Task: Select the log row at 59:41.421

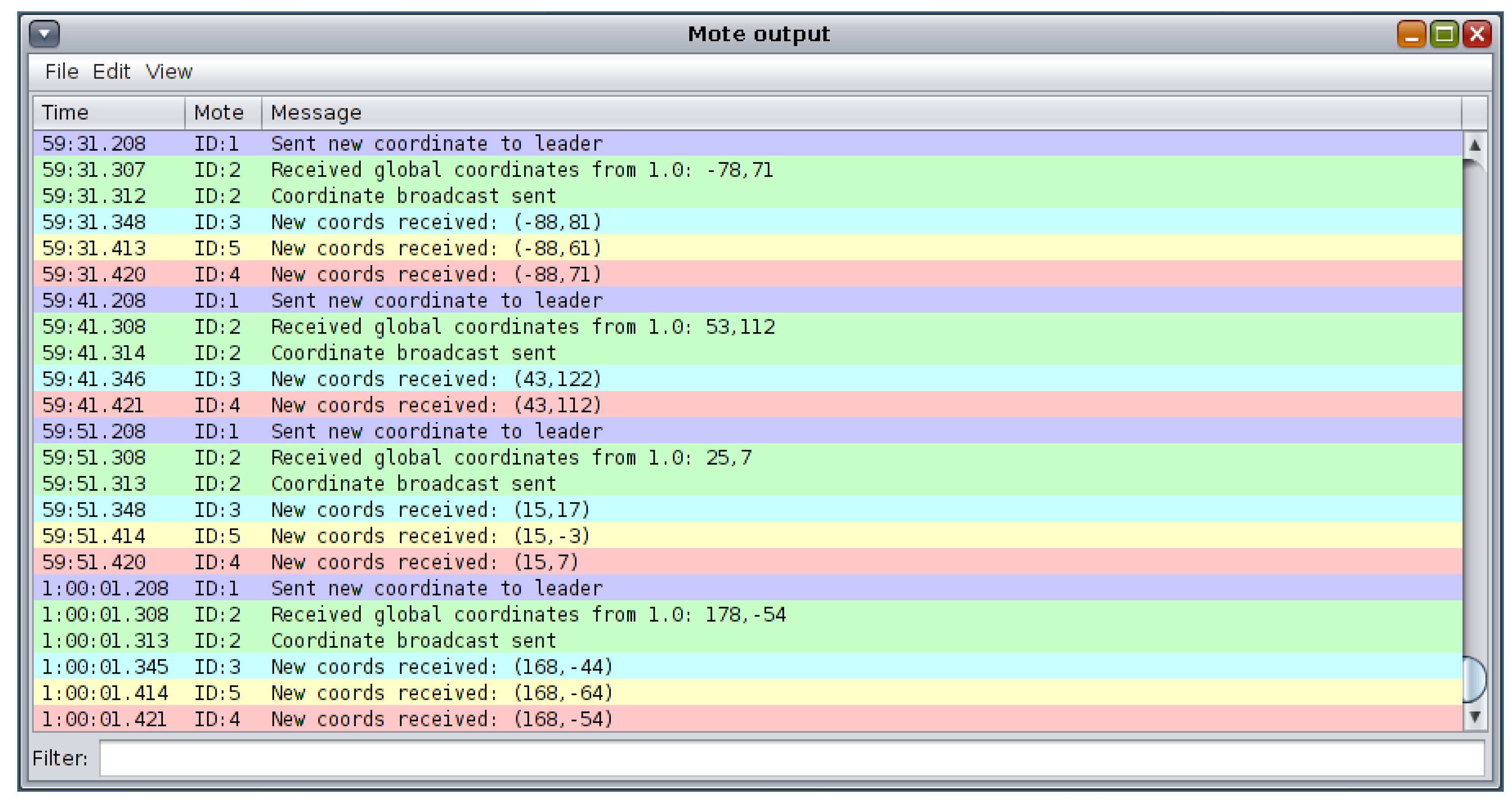Action: (436, 406)
